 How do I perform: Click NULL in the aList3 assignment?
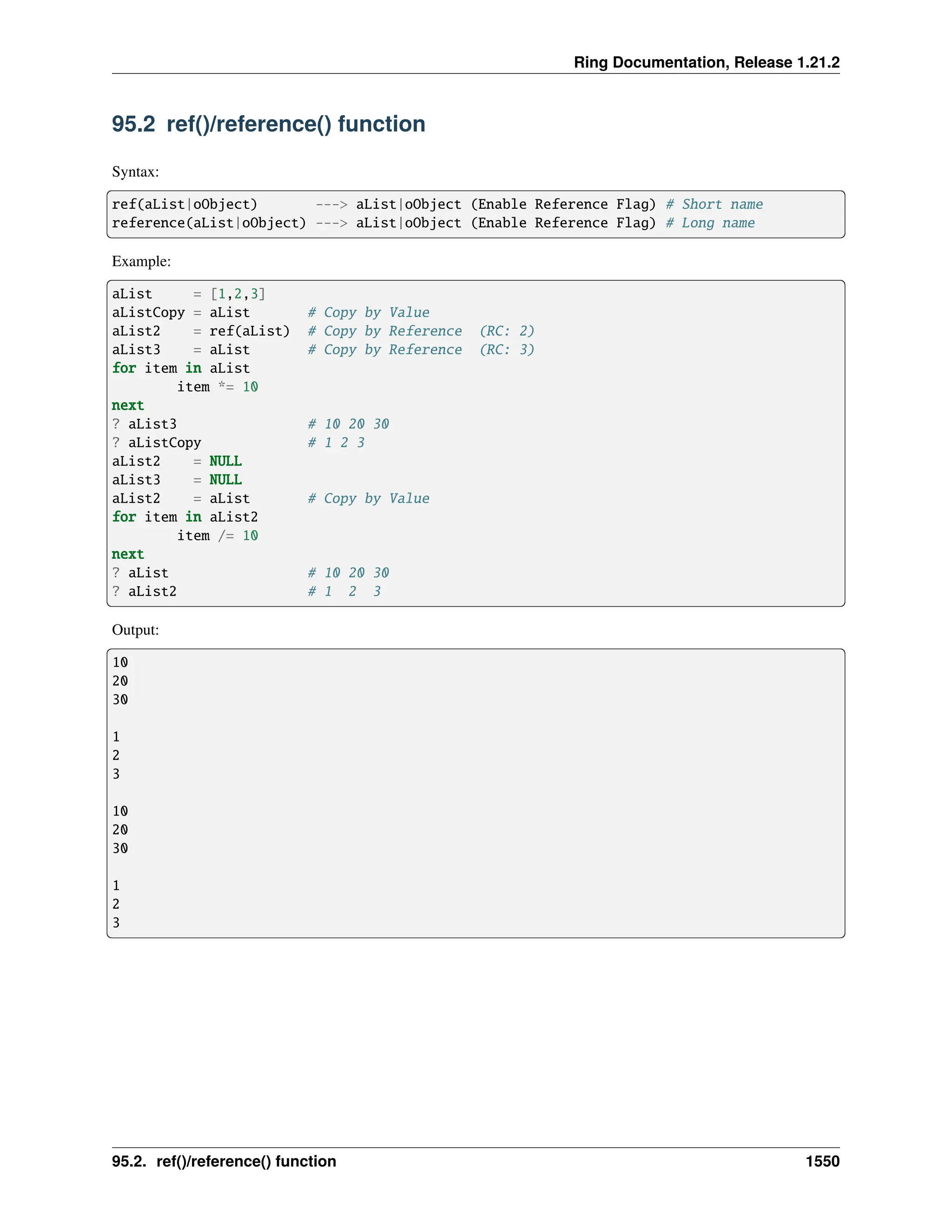click(225, 480)
